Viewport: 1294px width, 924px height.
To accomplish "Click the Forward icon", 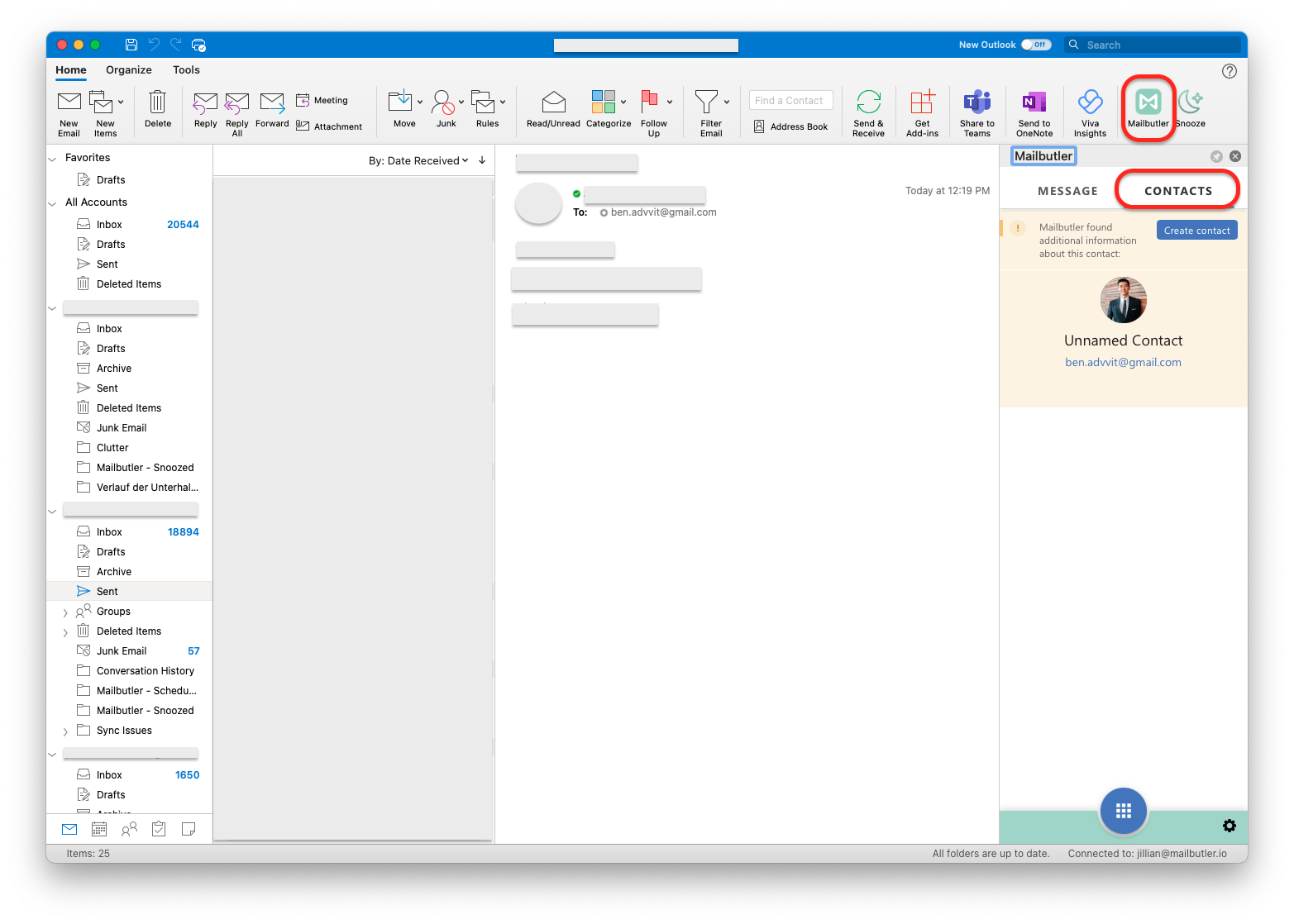I will click(272, 102).
